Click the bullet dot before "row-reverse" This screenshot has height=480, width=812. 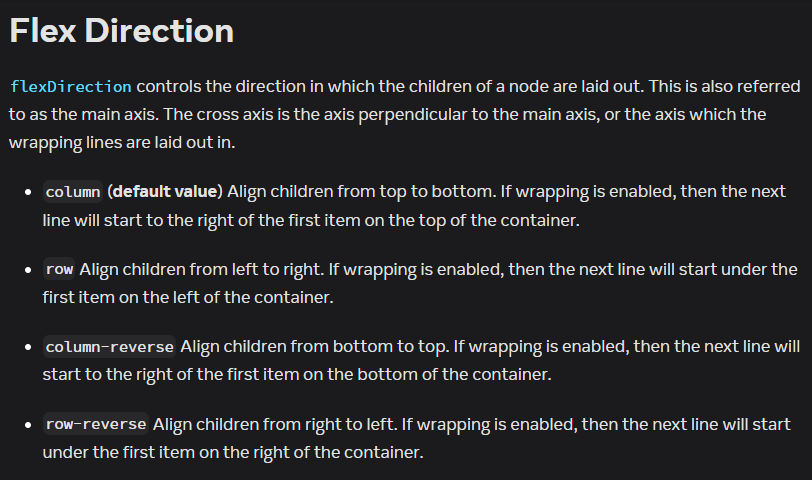(x=28, y=424)
